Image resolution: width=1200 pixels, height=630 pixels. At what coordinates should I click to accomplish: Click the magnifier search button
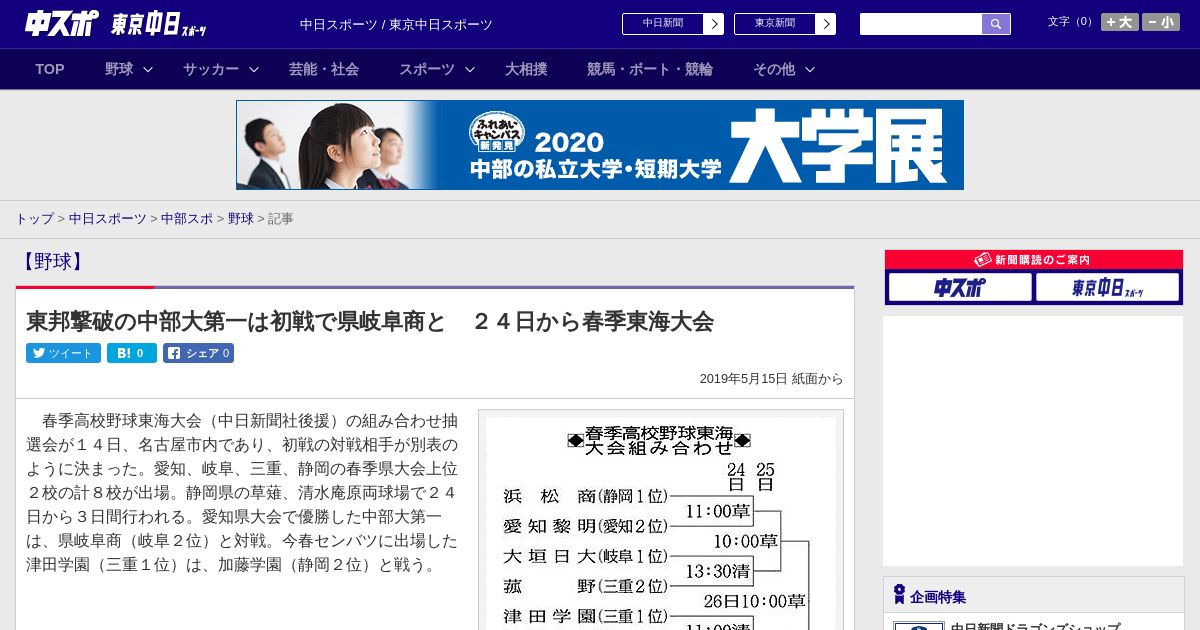996,24
